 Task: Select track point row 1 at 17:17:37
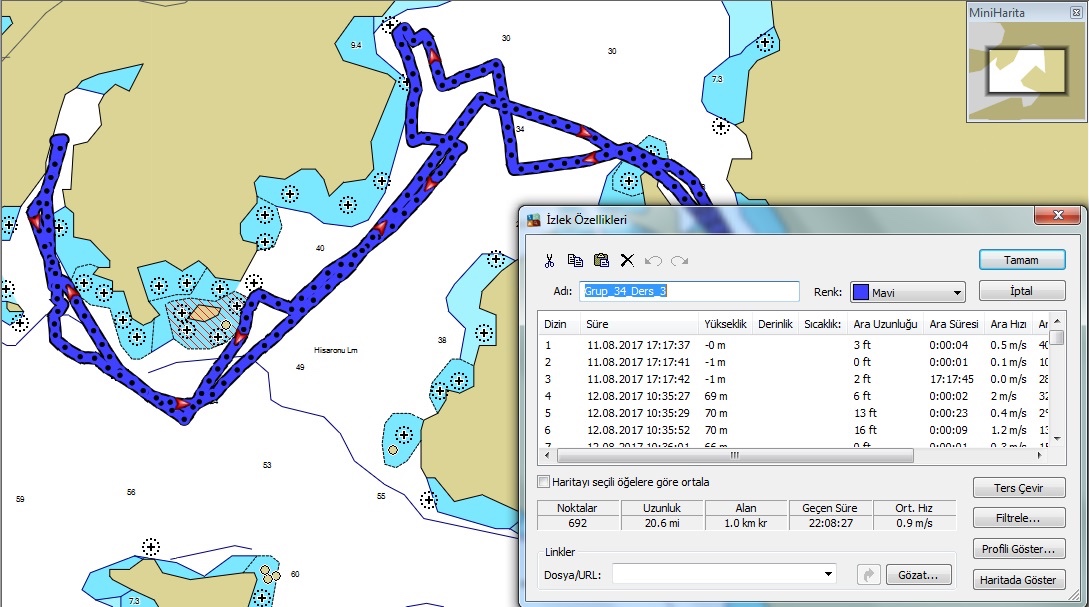[x=795, y=345]
